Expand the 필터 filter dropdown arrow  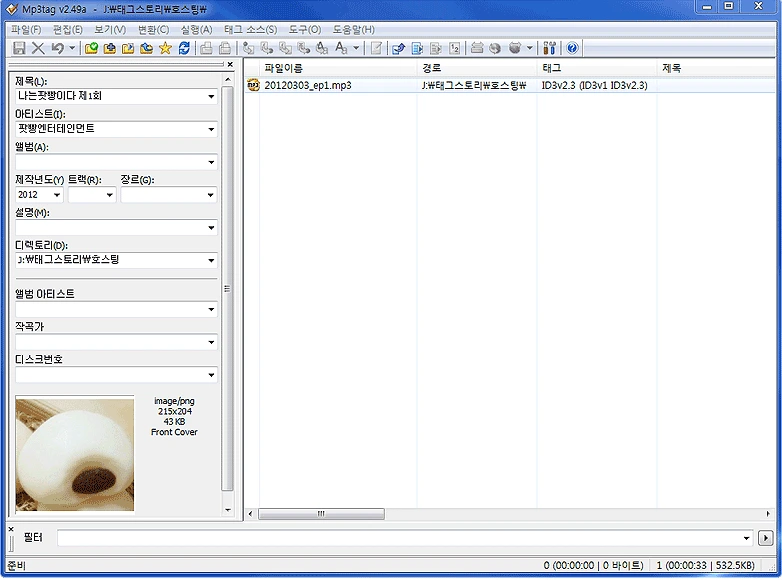746,538
